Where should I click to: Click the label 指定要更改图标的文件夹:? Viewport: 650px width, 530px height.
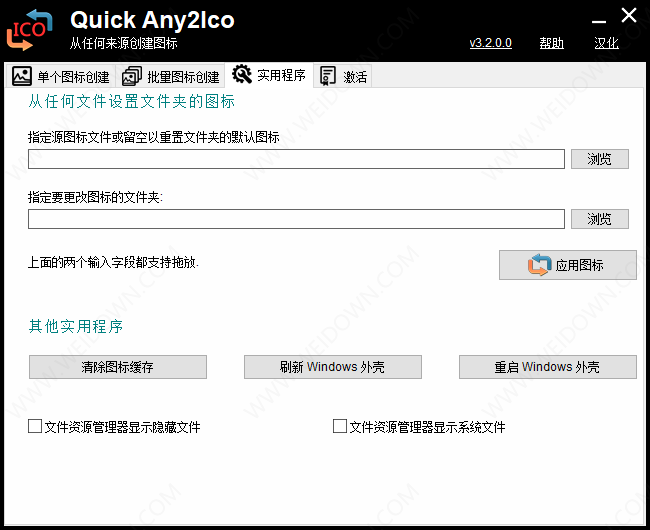(95, 197)
